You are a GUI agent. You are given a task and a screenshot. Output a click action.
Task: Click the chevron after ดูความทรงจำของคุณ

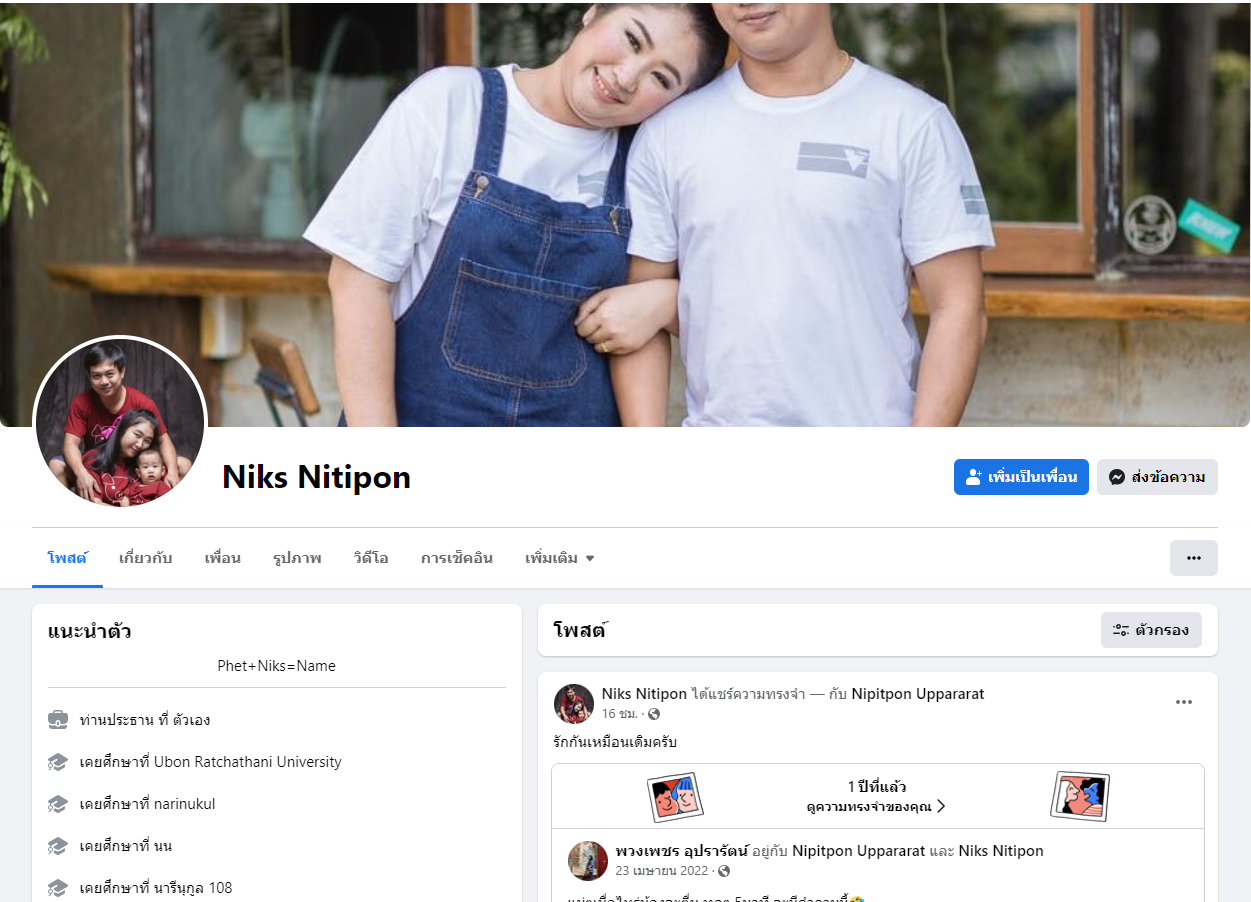click(x=941, y=806)
